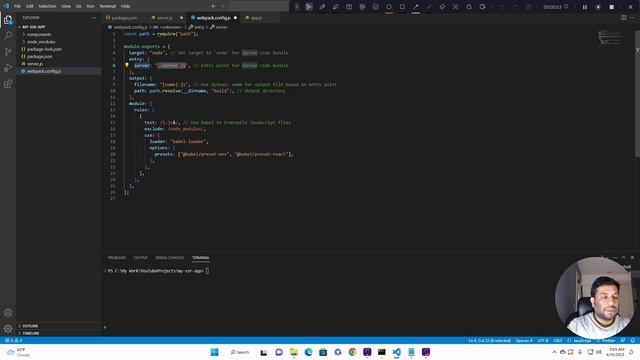Open the Source Control view

click(x=8, y=52)
